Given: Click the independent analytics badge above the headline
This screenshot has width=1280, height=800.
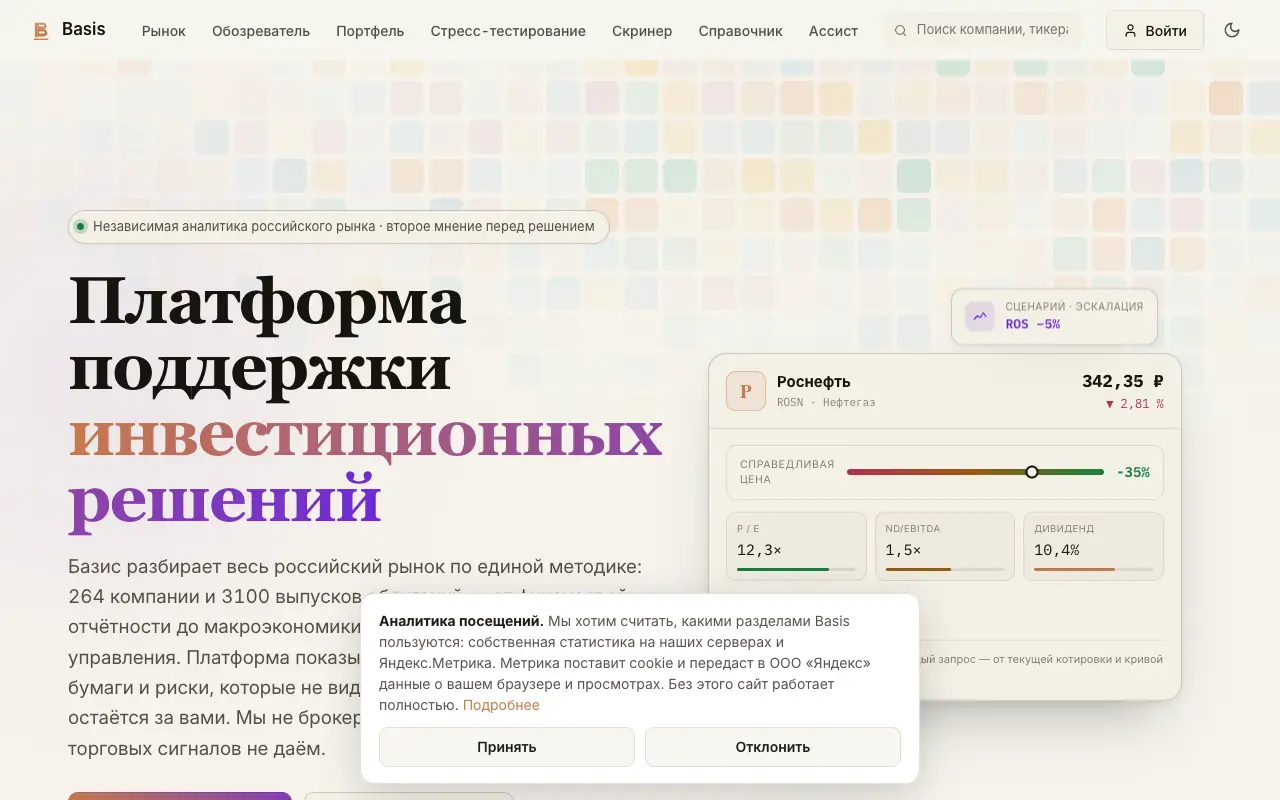Looking at the screenshot, I should [x=339, y=226].
